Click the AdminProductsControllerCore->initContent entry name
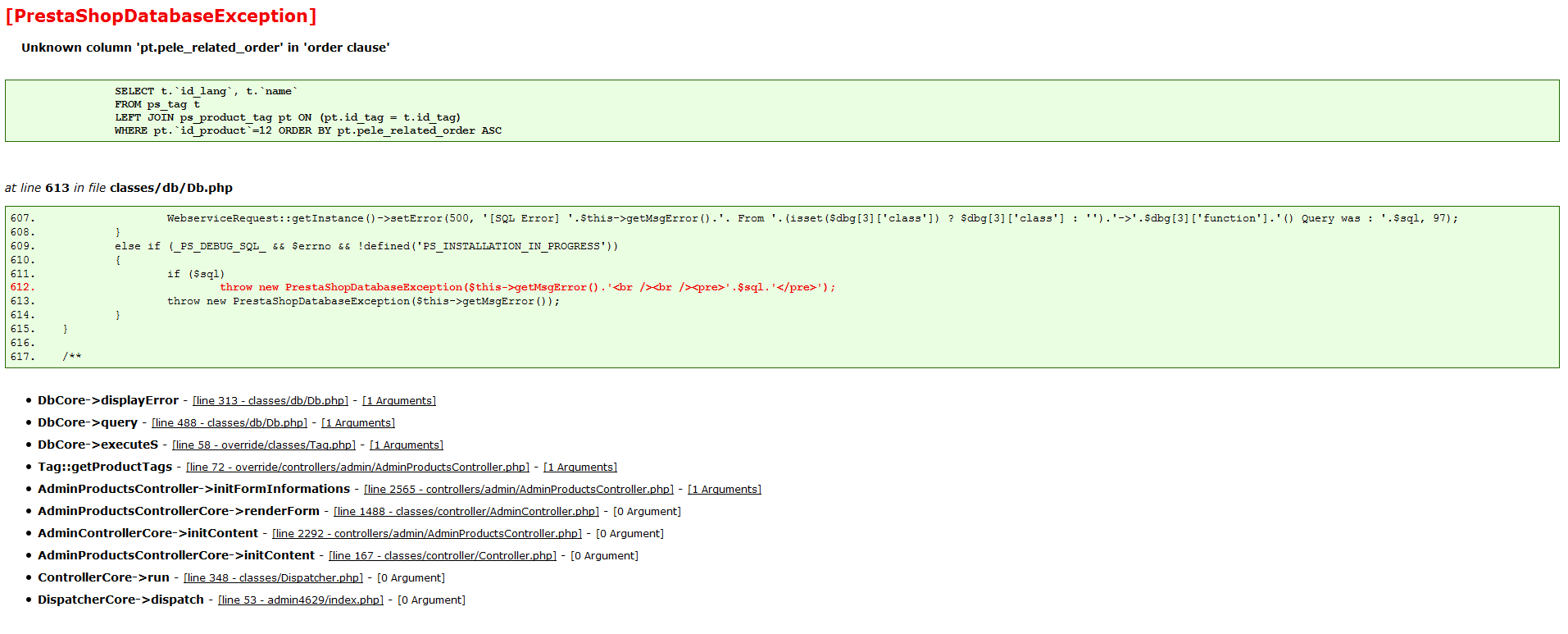Image resolution: width=1568 pixels, height=634 pixels. tap(176, 555)
